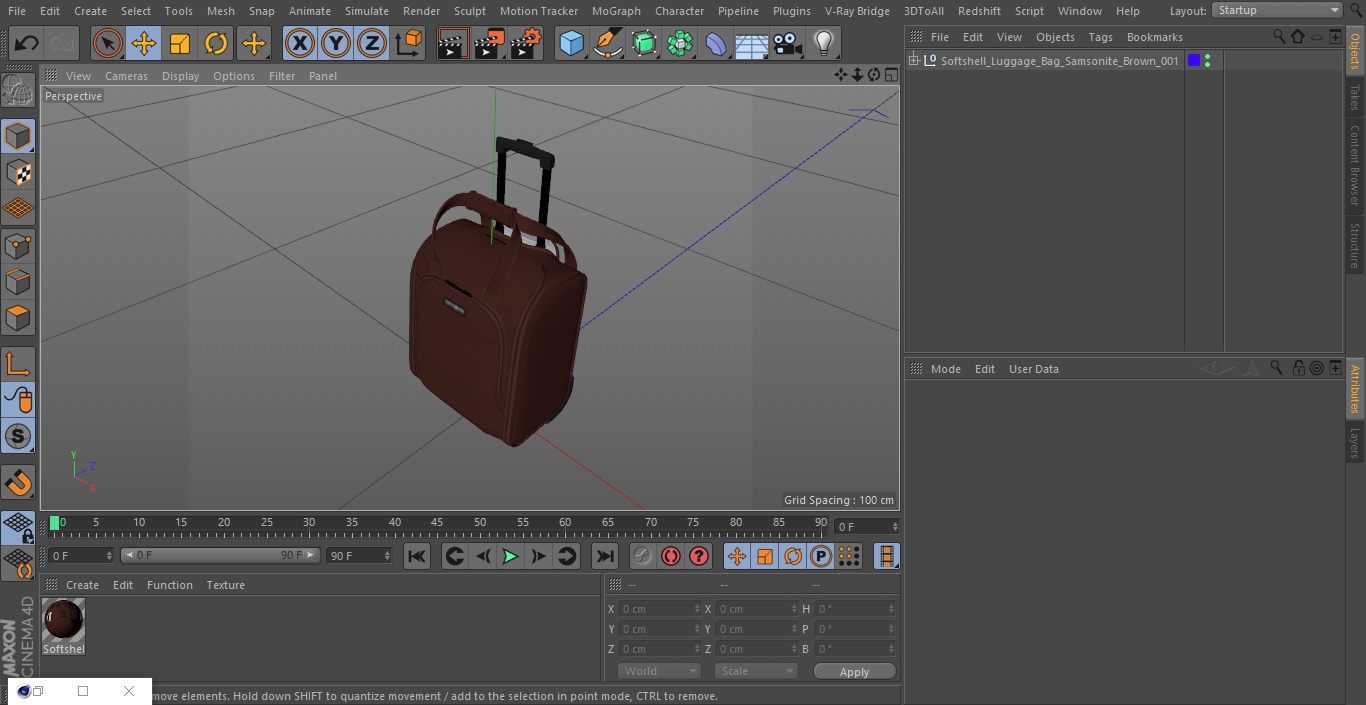Viewport: 1366px width, 705px height.
Task: Play animation forward
Action: 510,556
